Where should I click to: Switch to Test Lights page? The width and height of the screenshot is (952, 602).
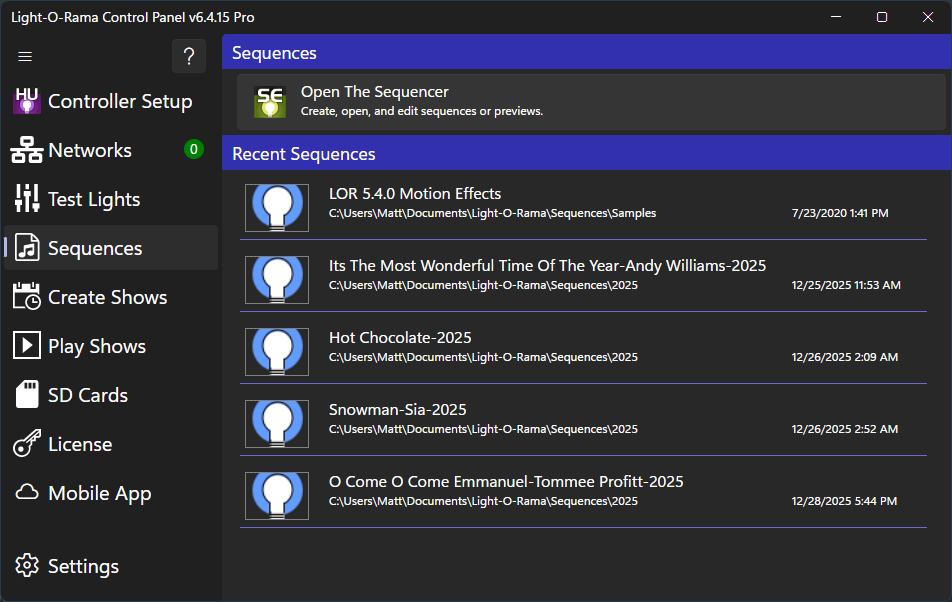pyautogui.click(x=94, y=200)
